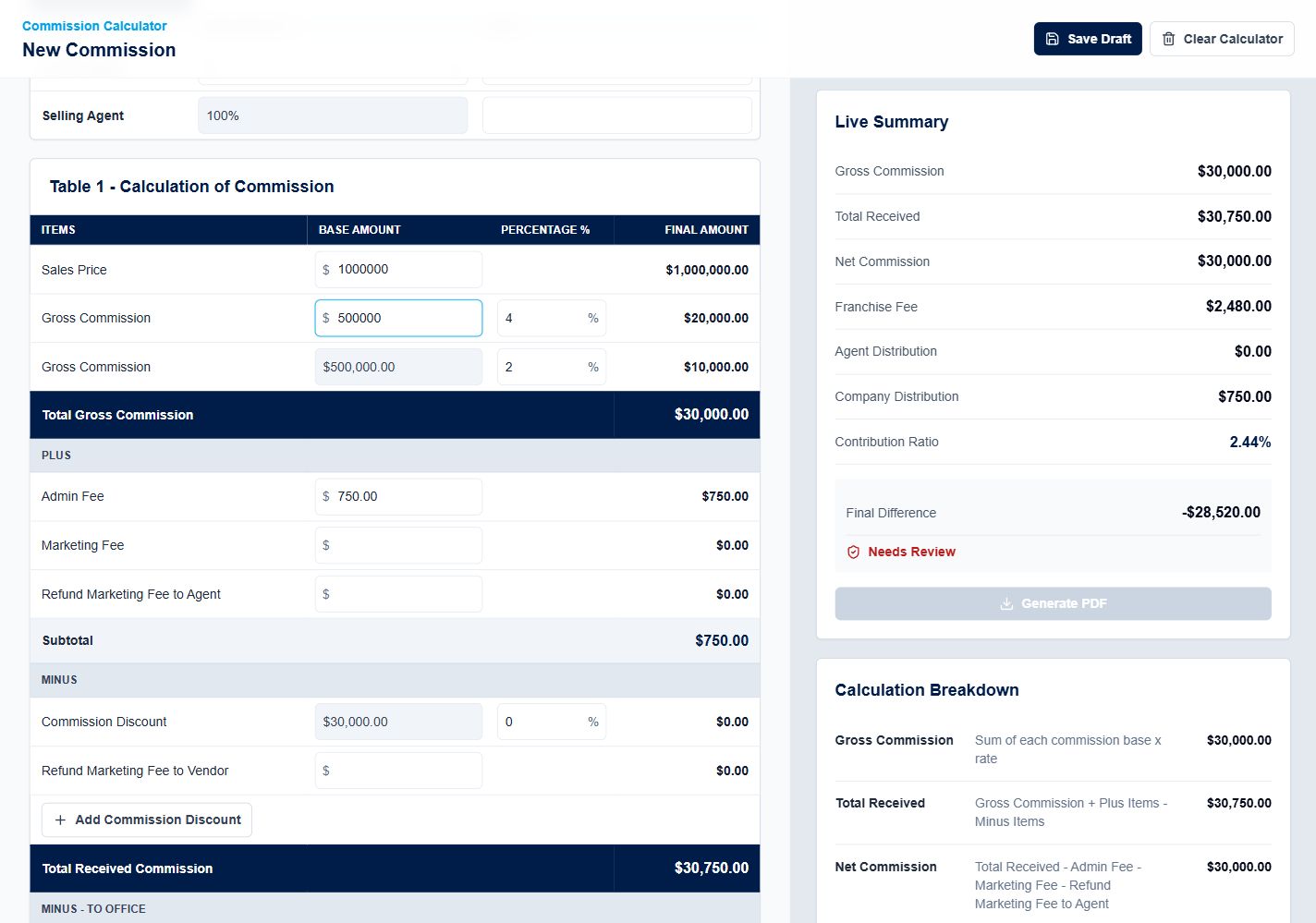The height and width of the screenshot is (923, 1316).
Task: Click the Needs Review shield icon
Action: 853,552
